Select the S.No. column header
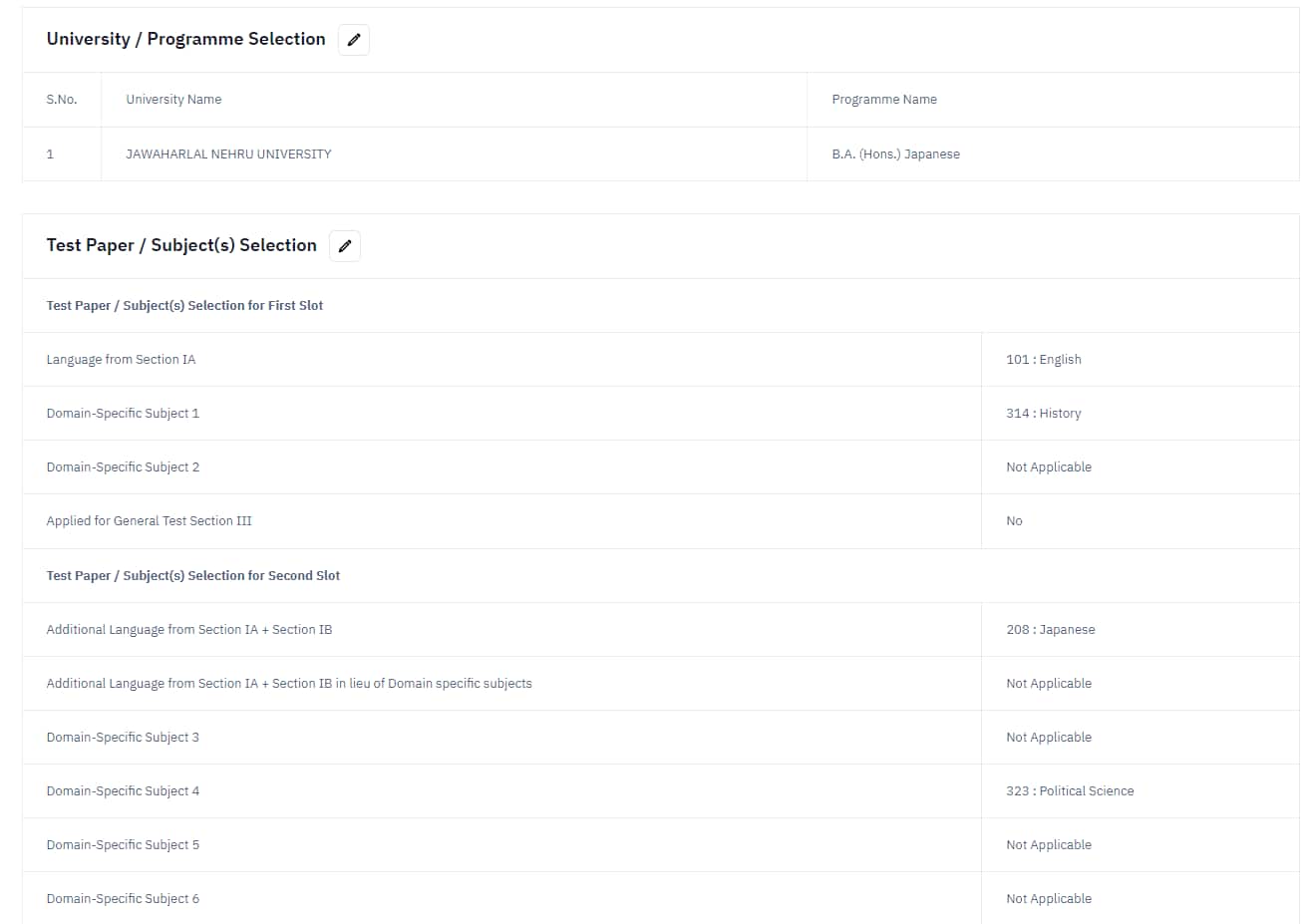Image resolution: width=1316 pixels, height=924 pixels. click(61, 100)
